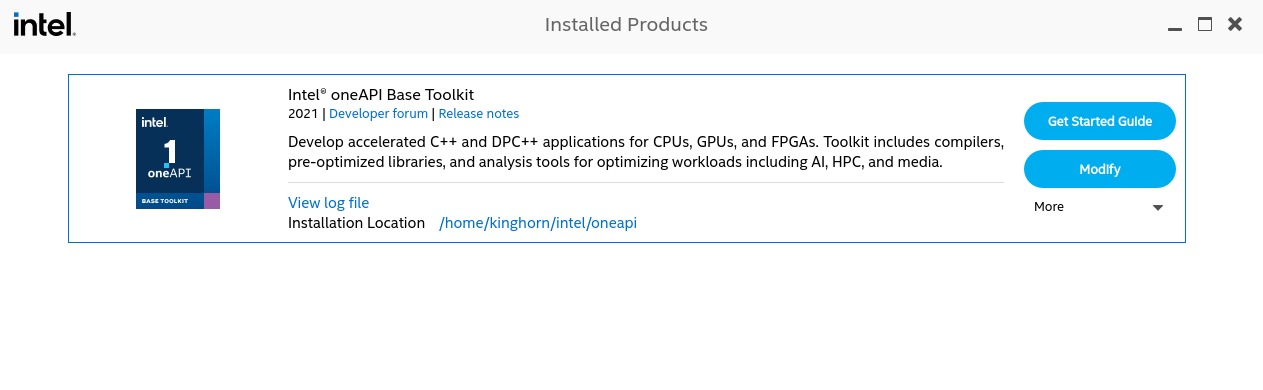This screenshot has width=1263, height=390.
Task: Open the Release notes link
Action: point(479,114)
